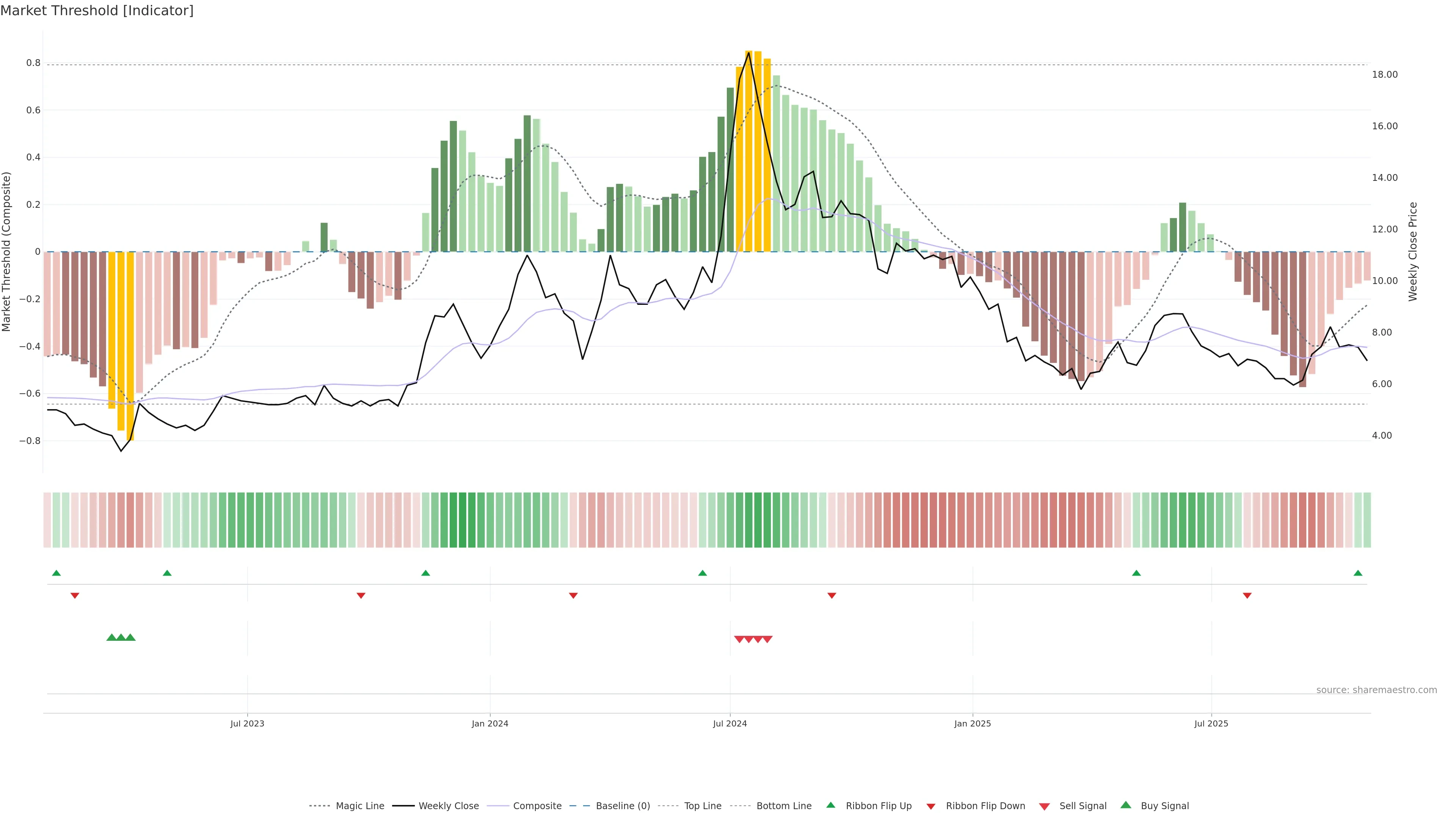Click the Ribbon Flip Down marker after Jul 2025

click(x=1247, y=595)
